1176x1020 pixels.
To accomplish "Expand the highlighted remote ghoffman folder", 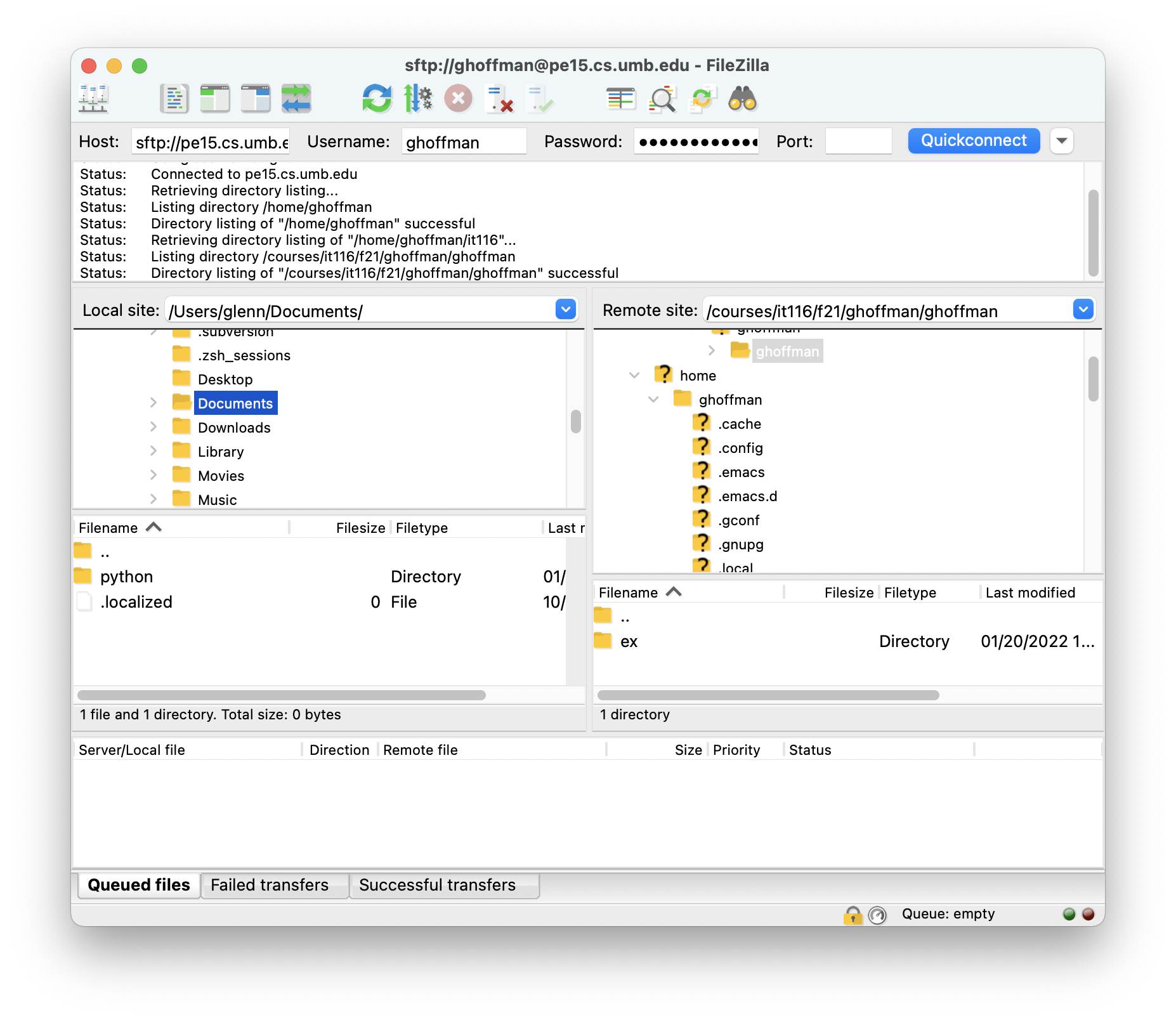I will tap(712, 350).
